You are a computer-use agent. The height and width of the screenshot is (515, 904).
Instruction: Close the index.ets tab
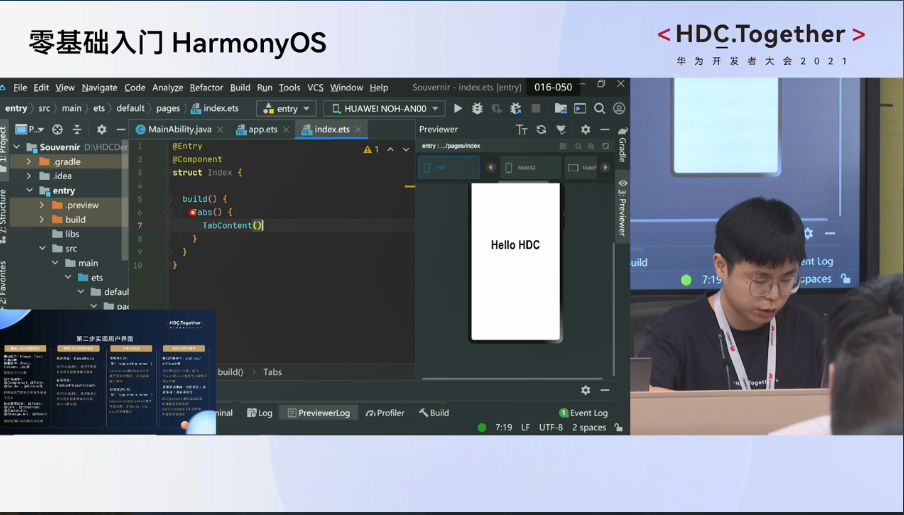358,130
